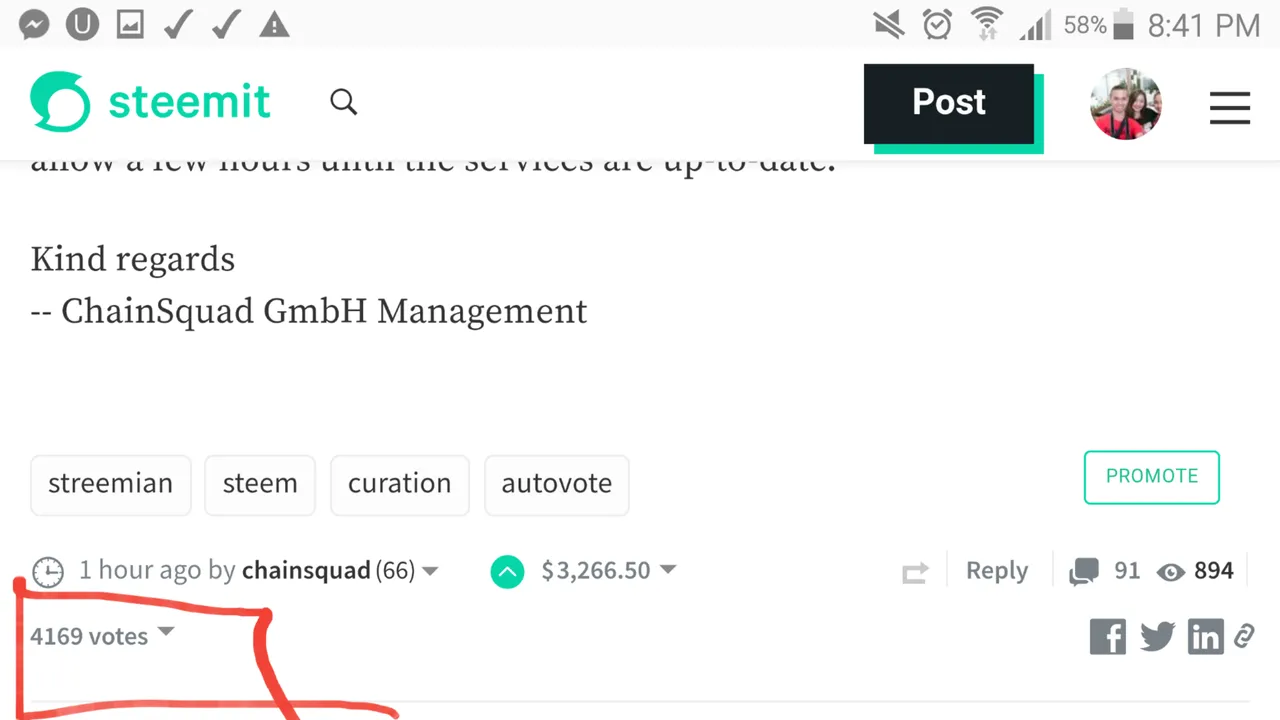Tap the battery indicator

1123,25
